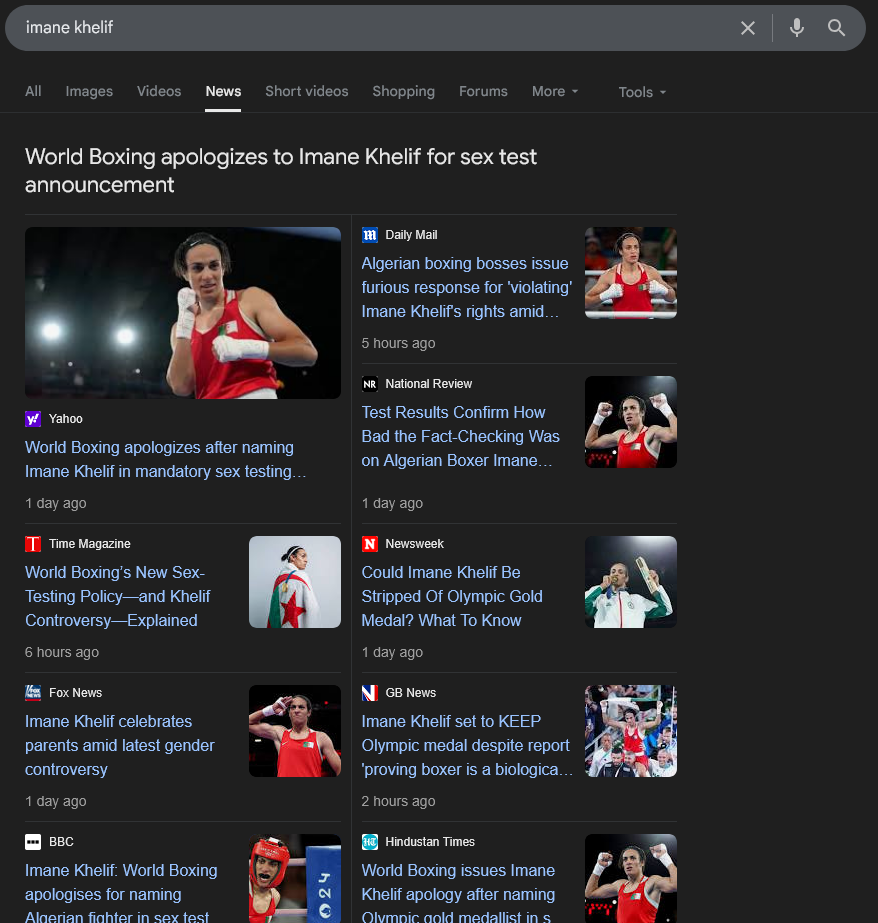Image resolution: width=878 pixels, height=923 pixels.
Task: Click the Fox News logo icon
Action: click(33, 693)
